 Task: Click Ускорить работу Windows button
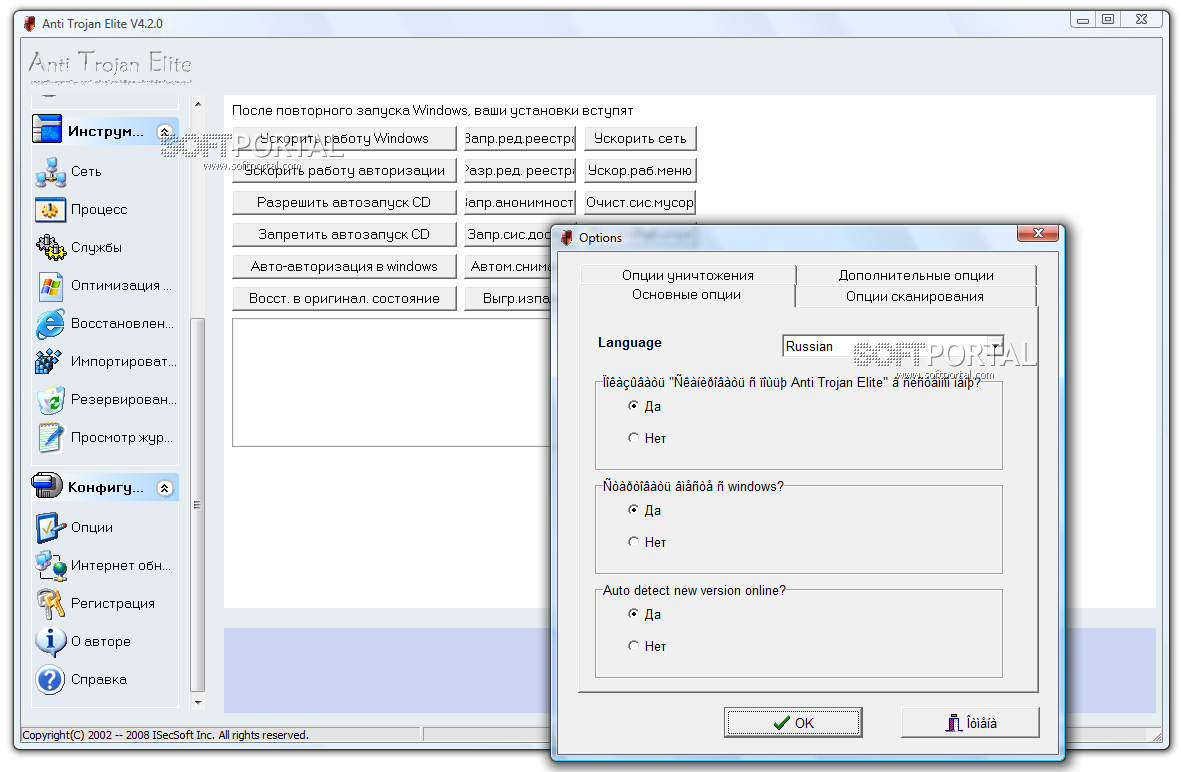click(x=343, y=139)
